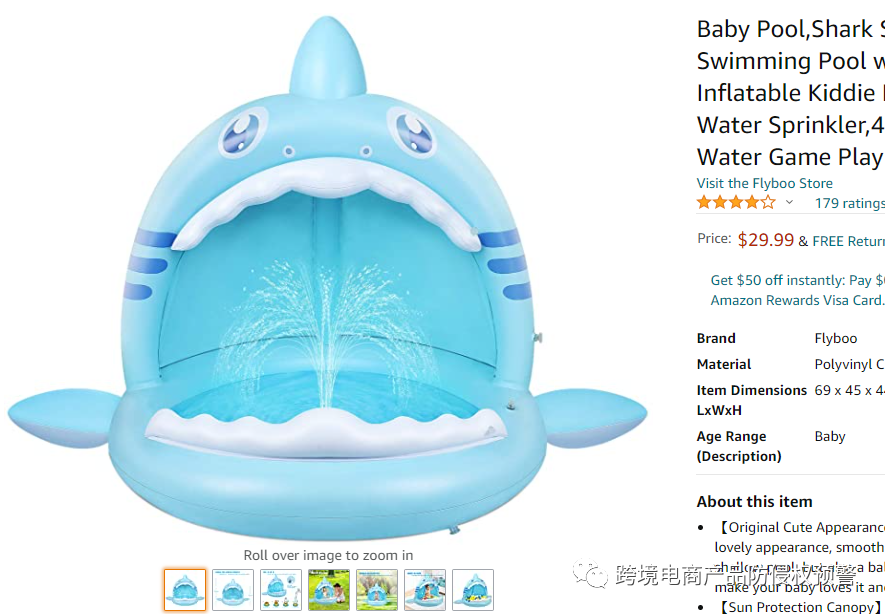Select the seventh thumbnail showing side view
Viewport: 885px width, 614px height.
[473, 590]
